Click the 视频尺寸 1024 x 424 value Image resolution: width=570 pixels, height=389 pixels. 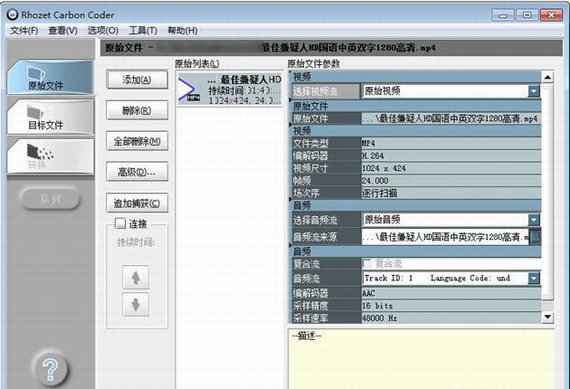[x=451, y=168]
